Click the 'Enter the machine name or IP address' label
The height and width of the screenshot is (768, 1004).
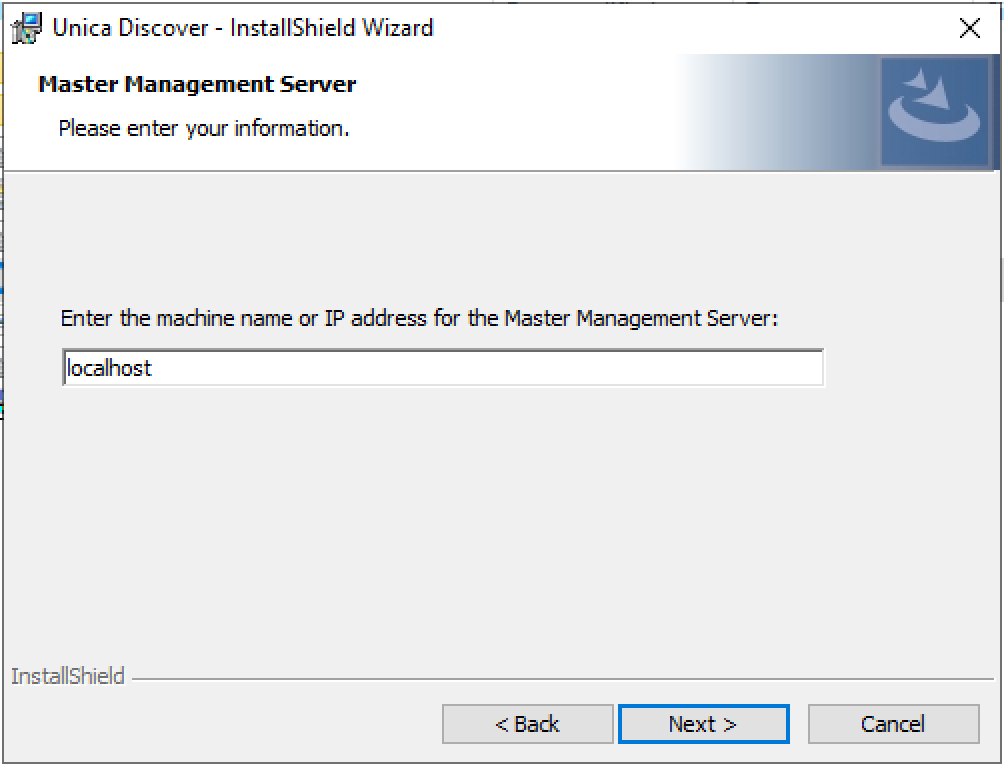pyautogui.click(x=419, y=319)
